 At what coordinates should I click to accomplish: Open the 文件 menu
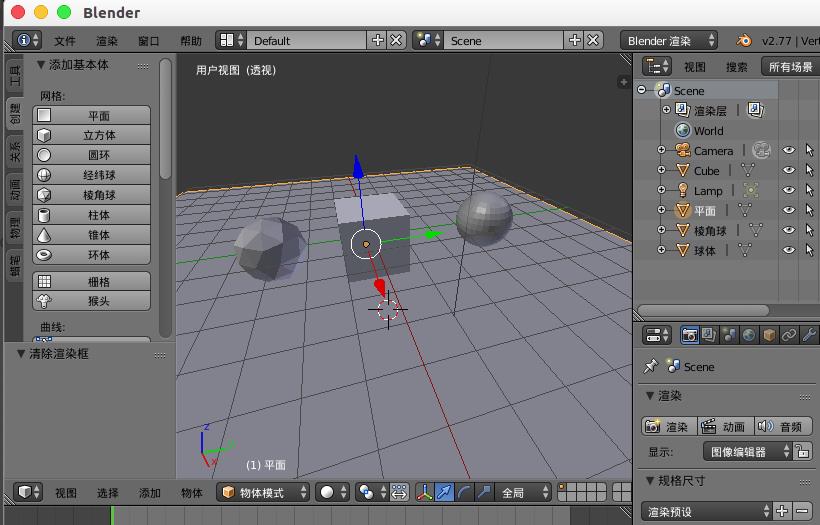[x=65, y=41]
